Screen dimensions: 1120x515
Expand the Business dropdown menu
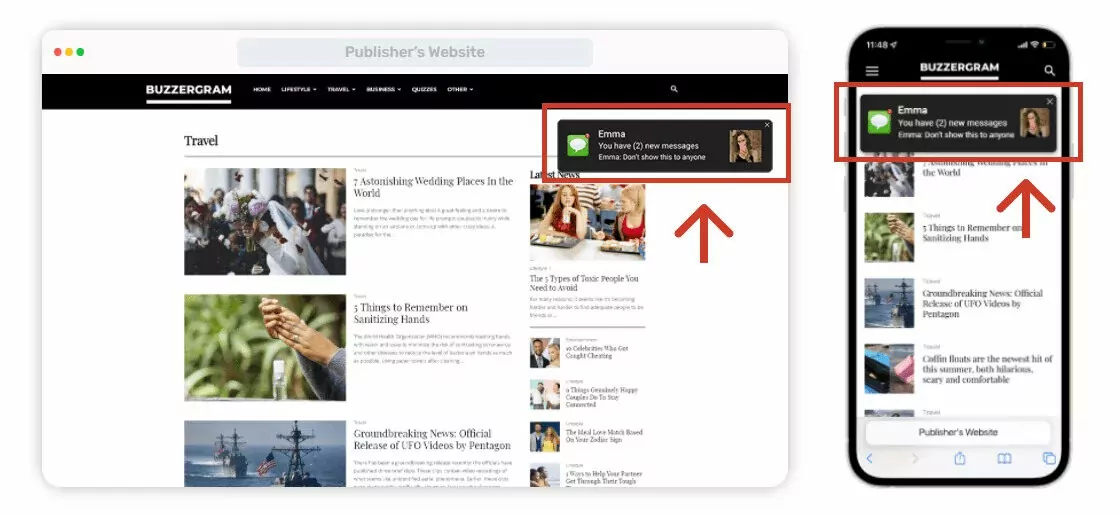384,89
